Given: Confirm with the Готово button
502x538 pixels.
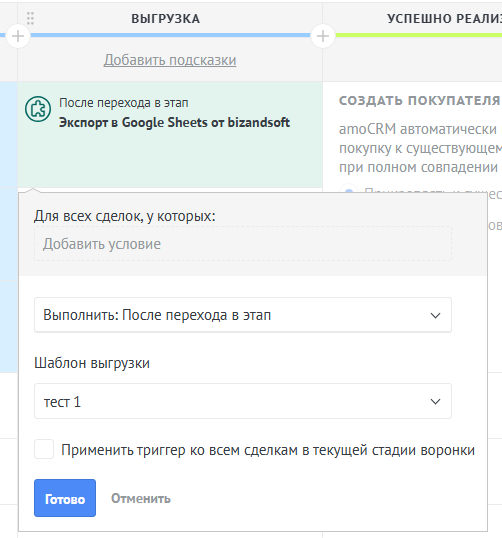Looking at the screenshot, I should coord(65,498).
